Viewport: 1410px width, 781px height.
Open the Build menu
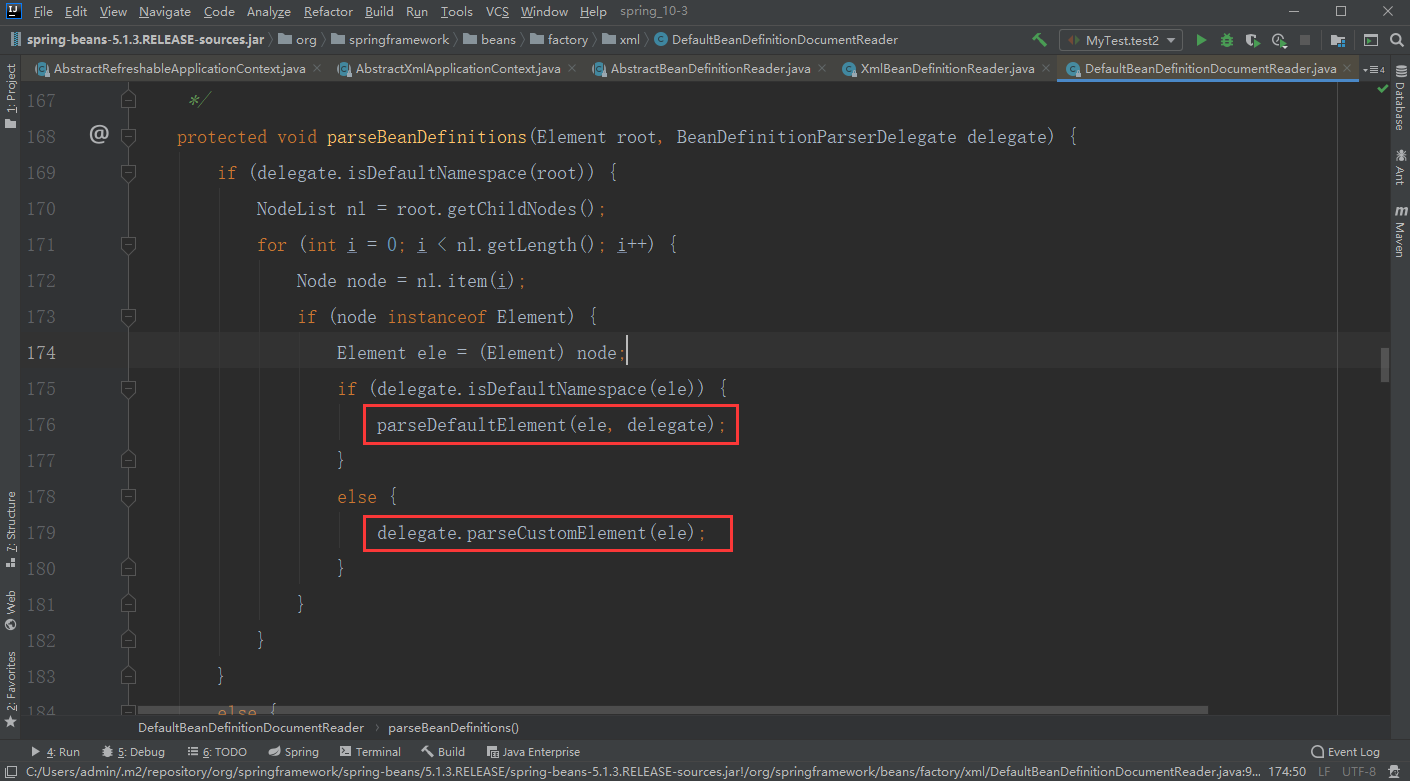pos(379,12)
